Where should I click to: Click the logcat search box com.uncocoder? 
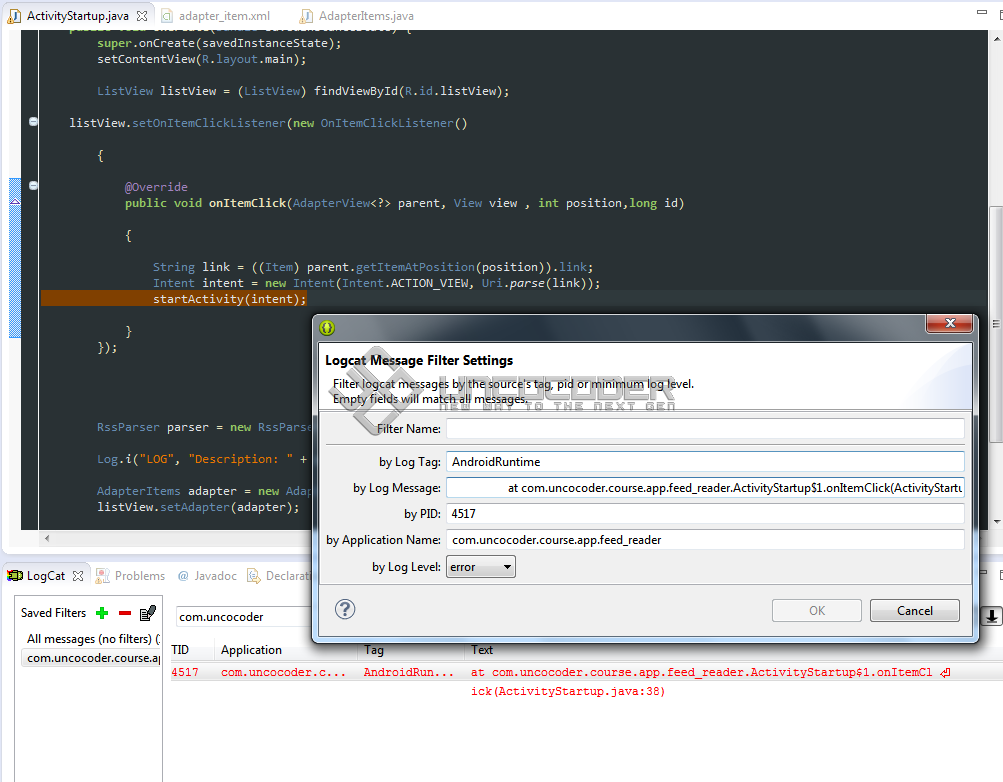click(243, 616)
